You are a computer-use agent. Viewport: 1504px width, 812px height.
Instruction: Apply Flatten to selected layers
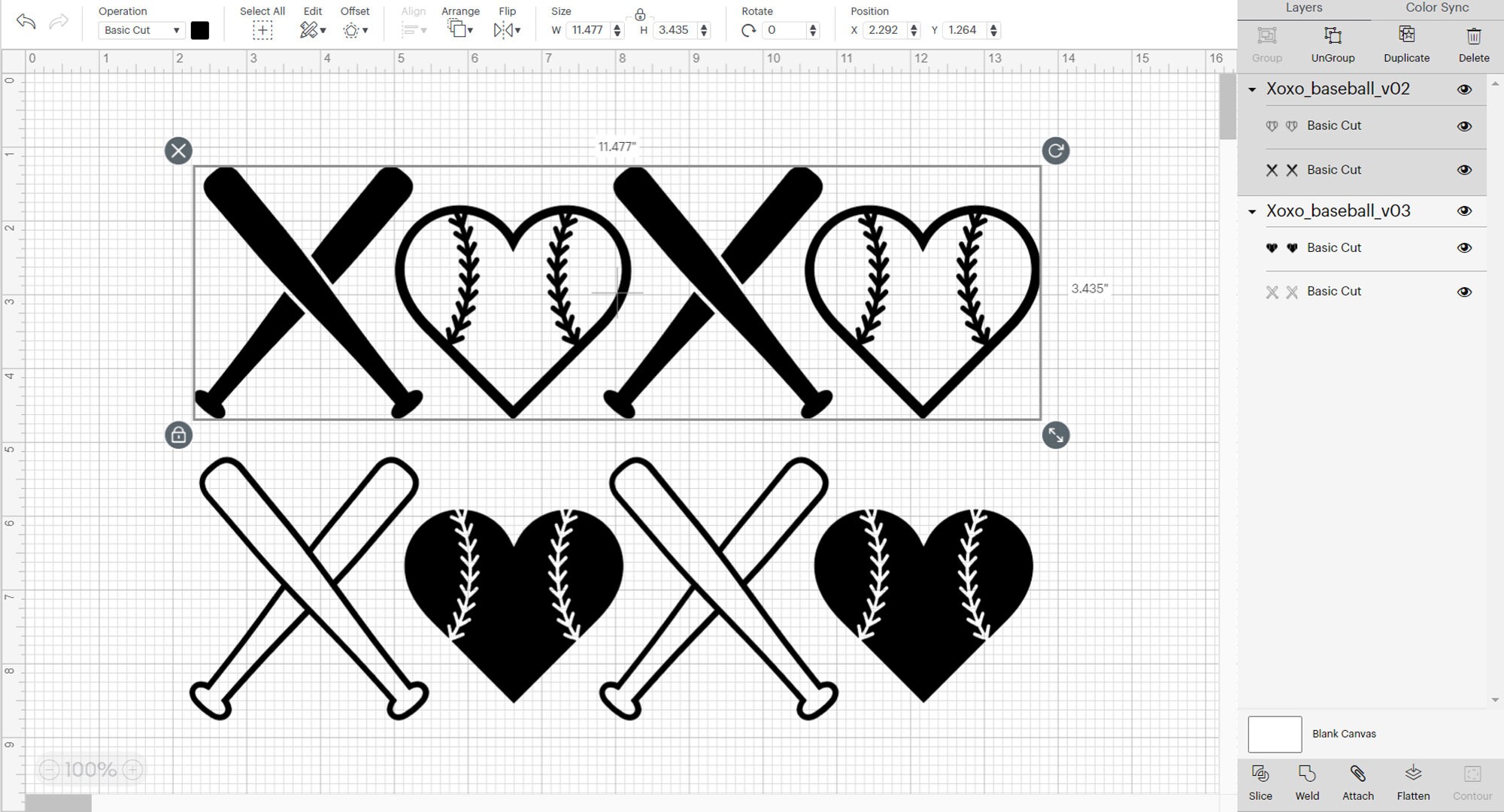pos(1414,780)
